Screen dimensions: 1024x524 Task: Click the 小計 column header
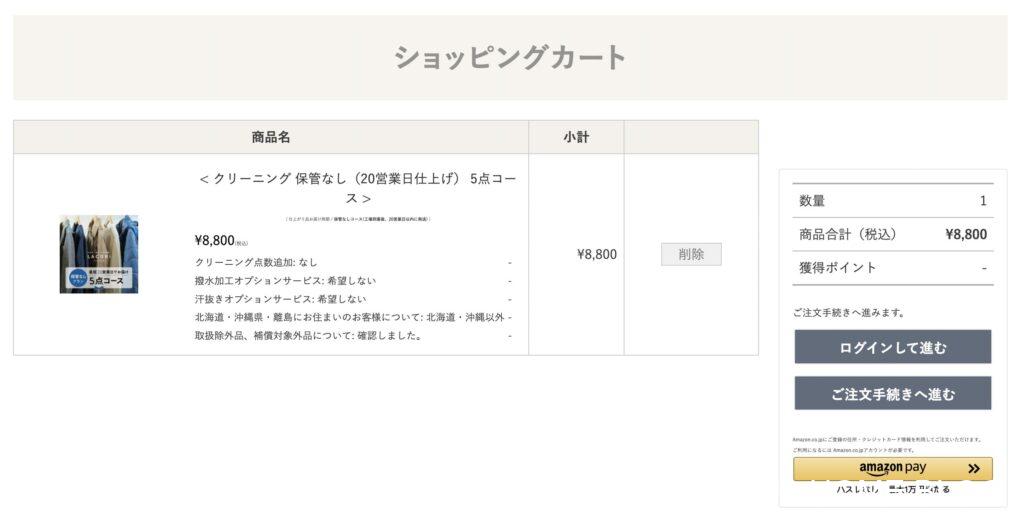(576, 137)
